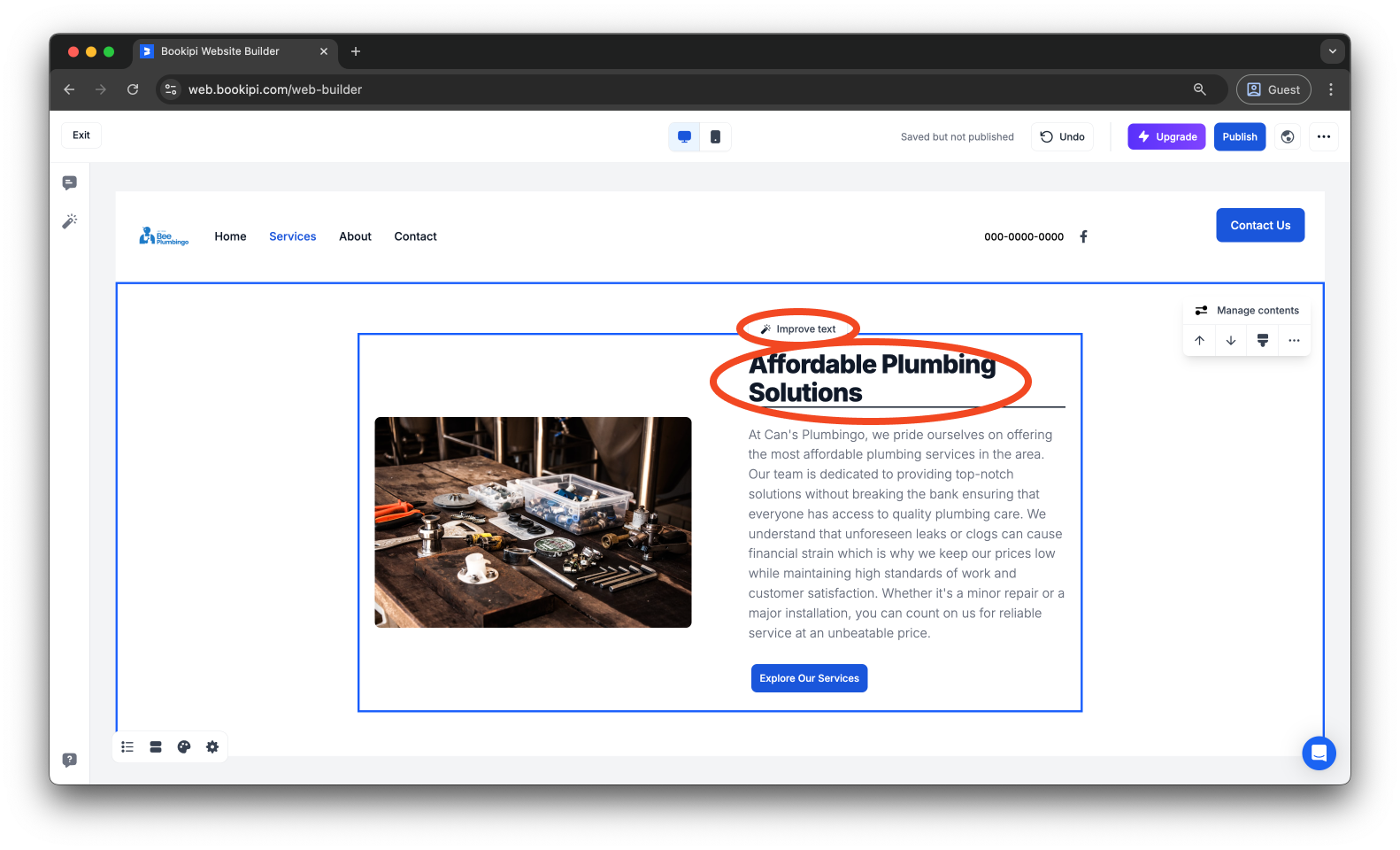Open the Chrome three-dot menu
This screenshot has height=850, width=1400.
pyautogui.click(x=1331, y=89)
